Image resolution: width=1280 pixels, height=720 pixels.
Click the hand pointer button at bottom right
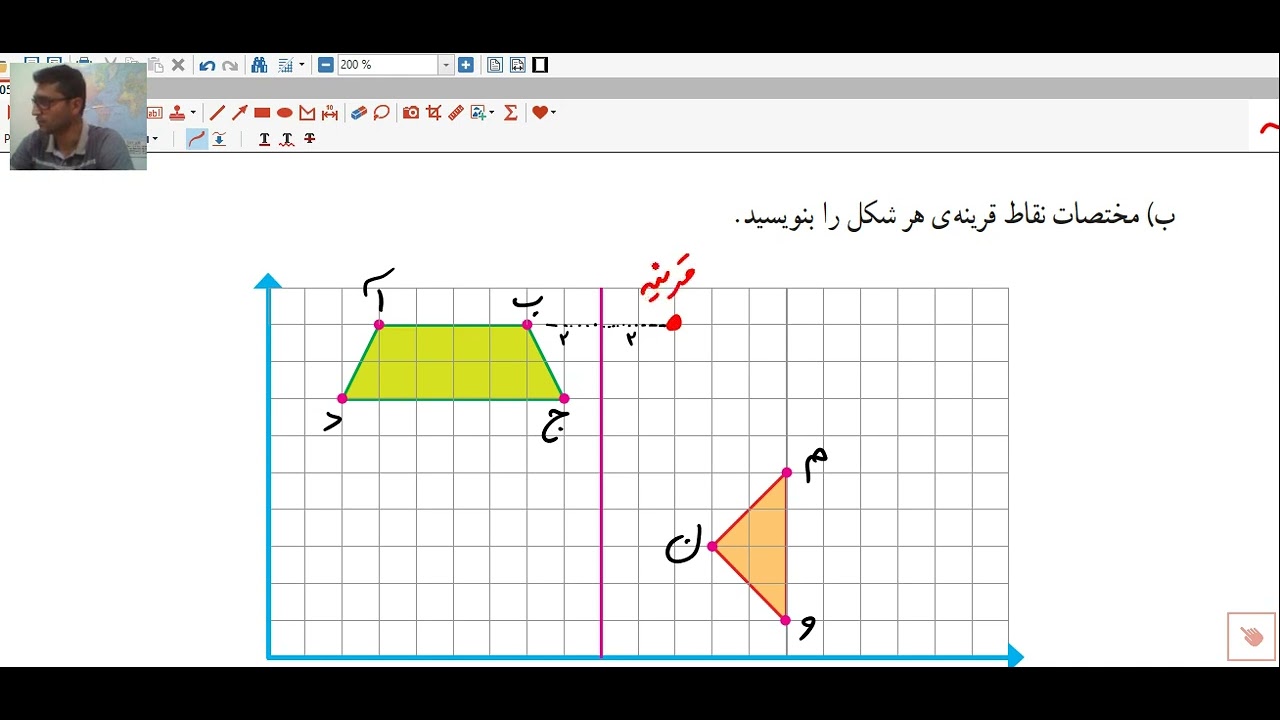[x=1252, y=636]
